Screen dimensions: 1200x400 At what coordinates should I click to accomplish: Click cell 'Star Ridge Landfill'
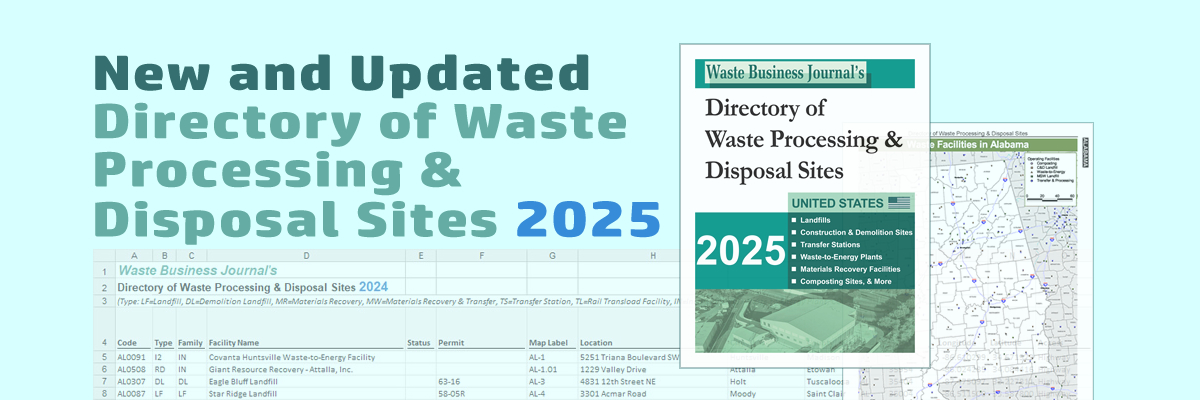pos(243,393)
